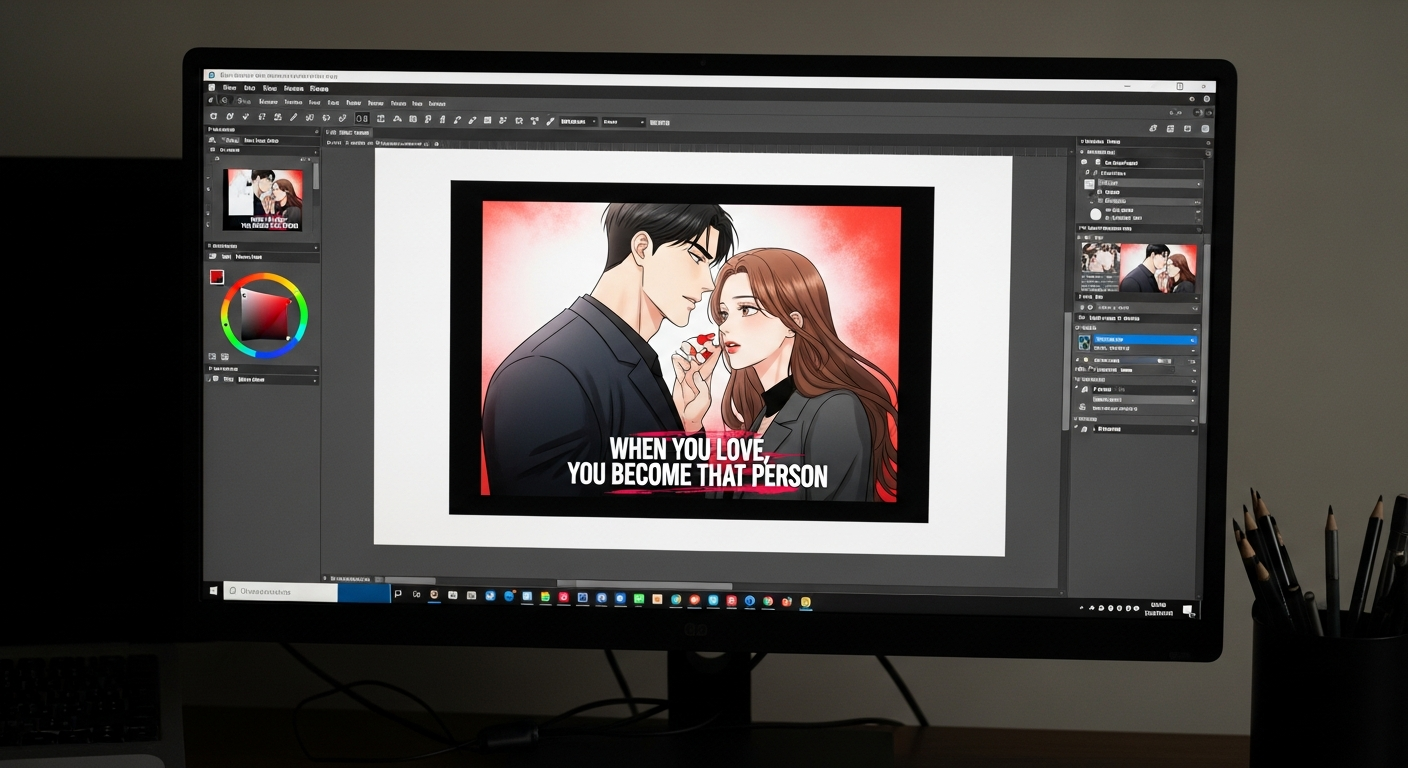1408x768 pixels.
Task: Click the small square icon below color wheel
Action: click(212, 356)
